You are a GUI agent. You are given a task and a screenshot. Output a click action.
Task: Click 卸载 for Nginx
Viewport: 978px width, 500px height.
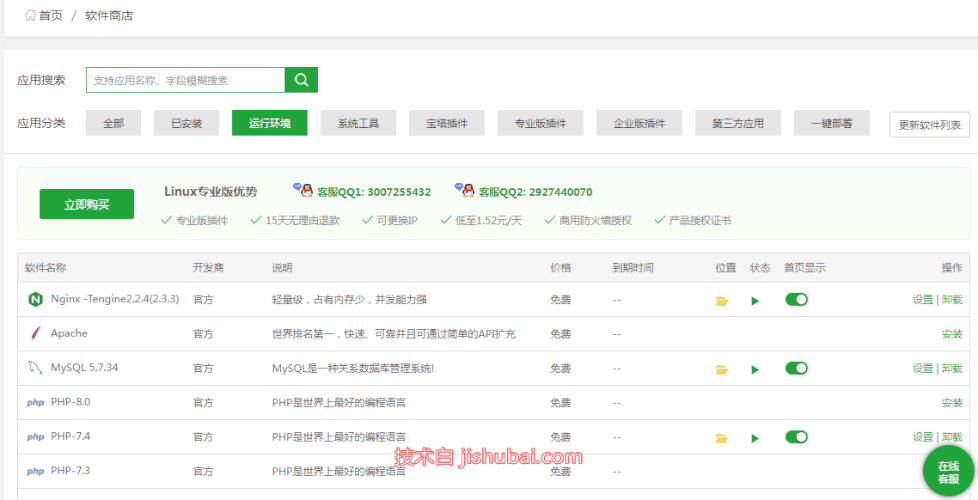tap(952, 299)
